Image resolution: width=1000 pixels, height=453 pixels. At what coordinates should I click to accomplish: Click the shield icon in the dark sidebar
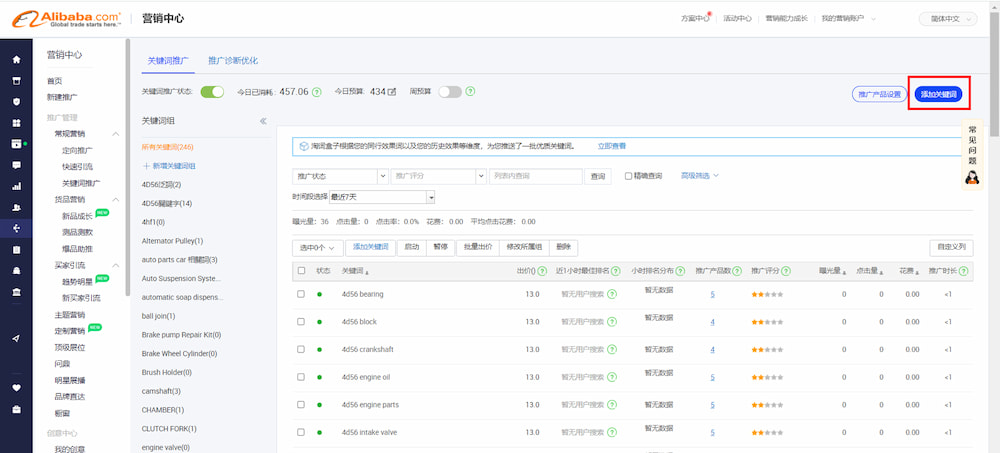17,101
